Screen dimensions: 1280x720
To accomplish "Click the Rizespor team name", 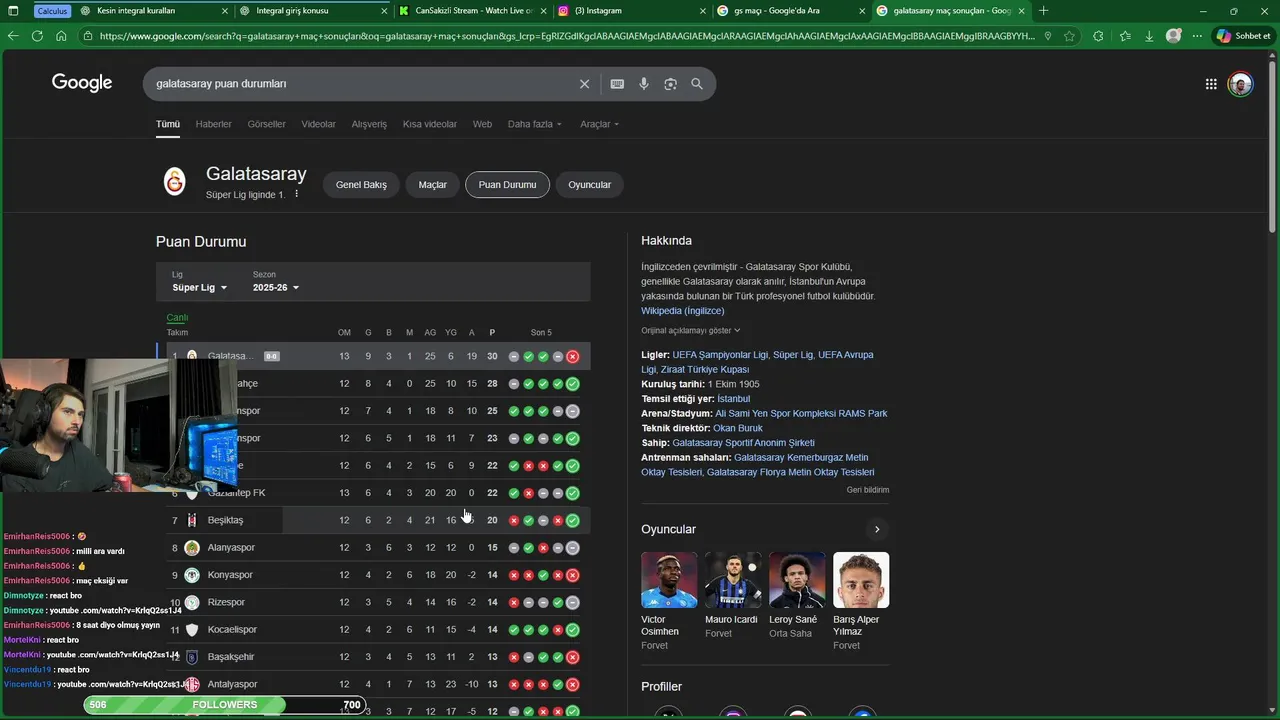I will click(226, 602).
